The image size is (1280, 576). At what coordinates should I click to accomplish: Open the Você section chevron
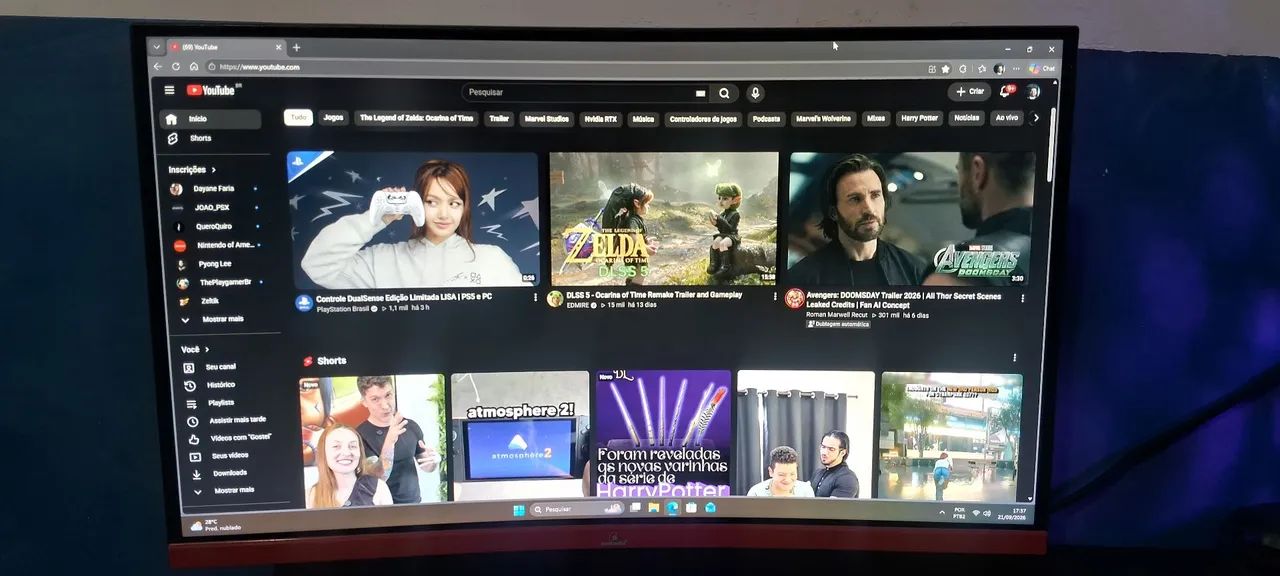[x=207, y=350]
